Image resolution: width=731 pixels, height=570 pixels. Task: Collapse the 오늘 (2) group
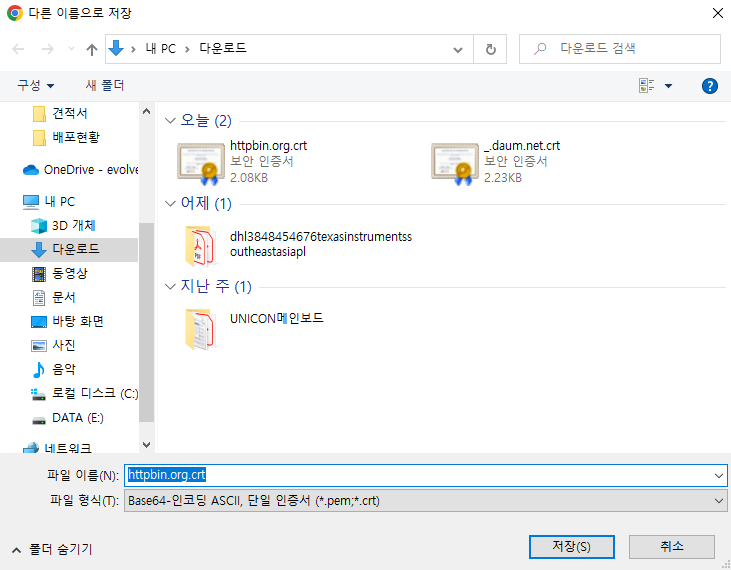click(170, 121)
